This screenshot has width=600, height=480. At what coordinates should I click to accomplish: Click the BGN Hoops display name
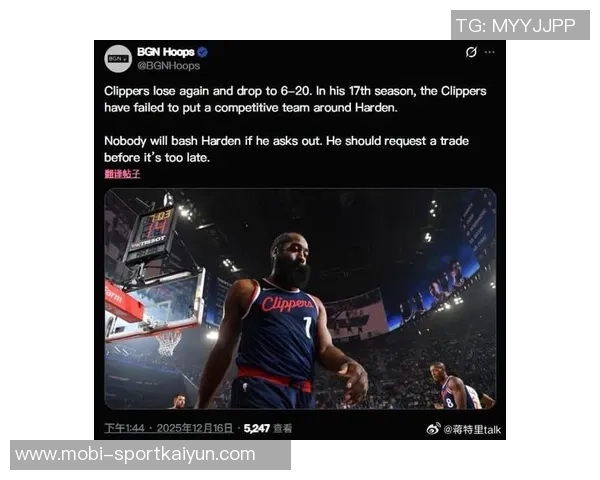pos(166,52)
